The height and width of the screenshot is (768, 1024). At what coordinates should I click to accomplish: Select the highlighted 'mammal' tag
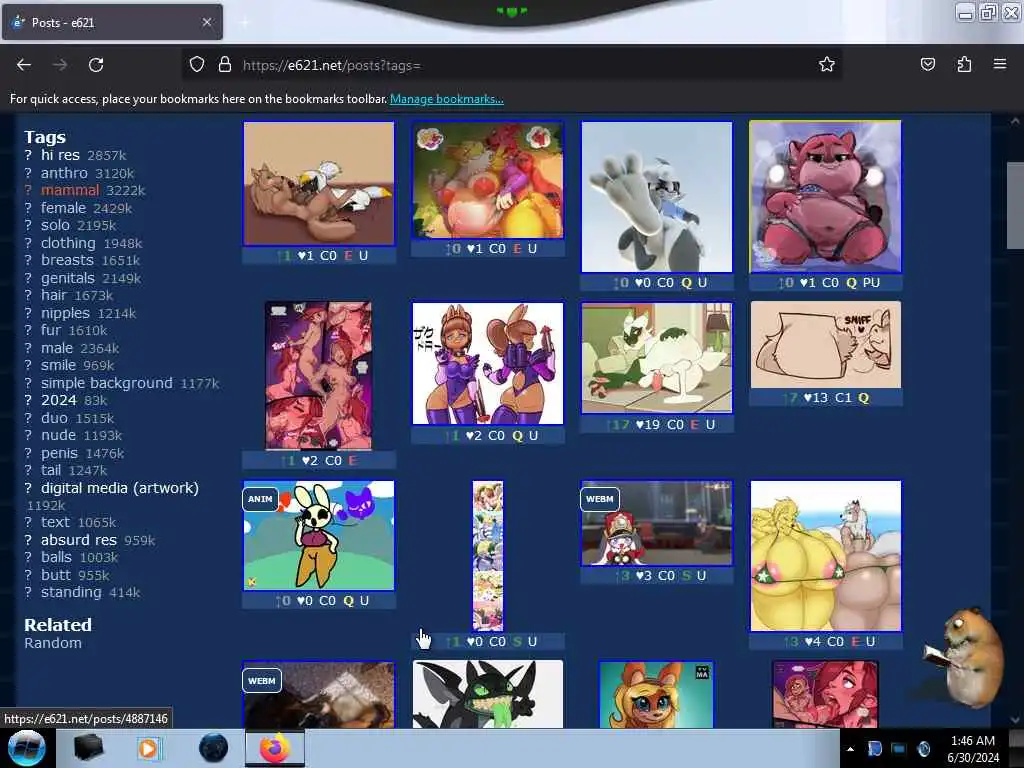[x=70, y=190]
